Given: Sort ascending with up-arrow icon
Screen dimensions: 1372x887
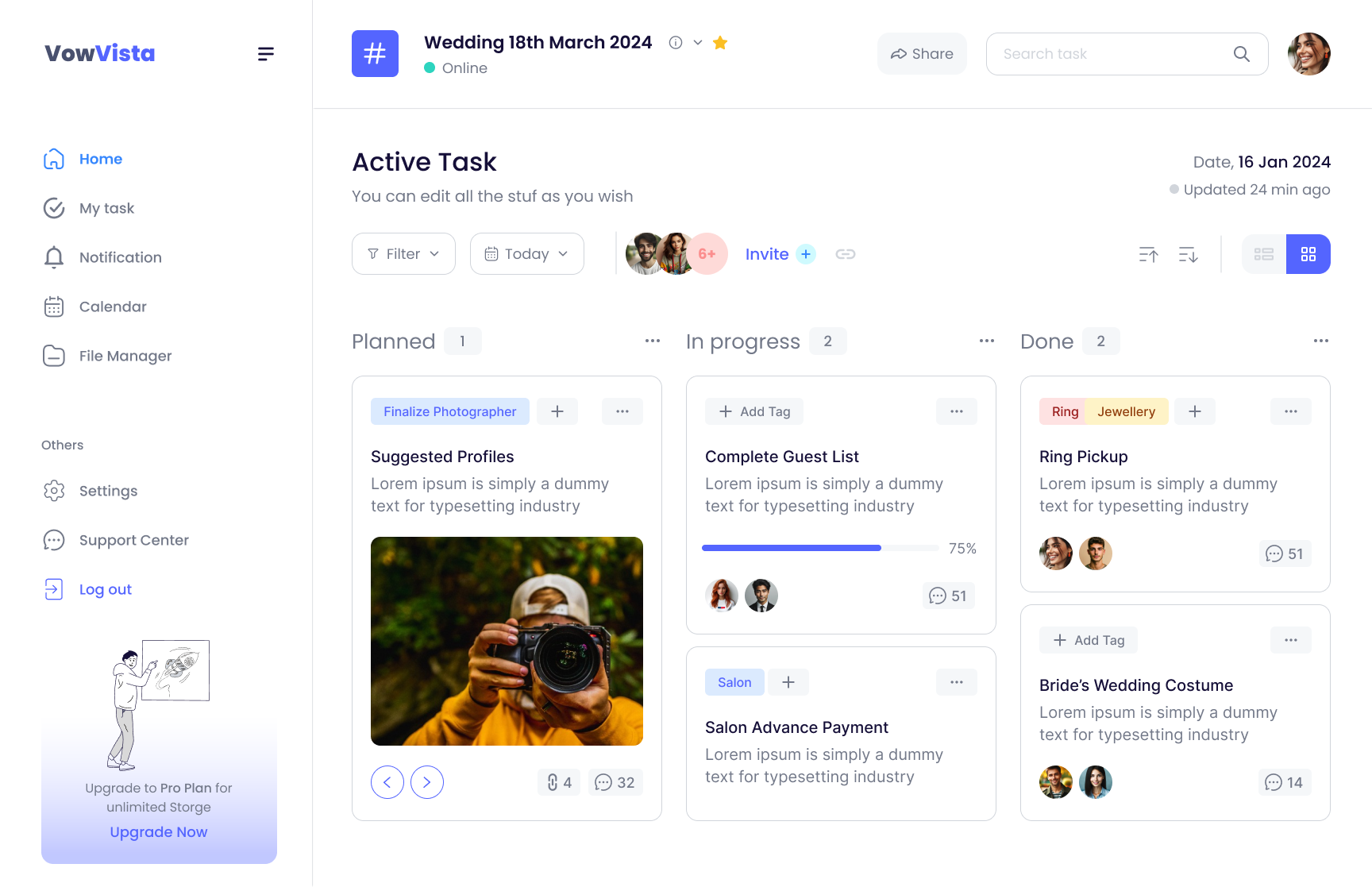Looking at the screenshot, I should click(x=1148, y=254).
